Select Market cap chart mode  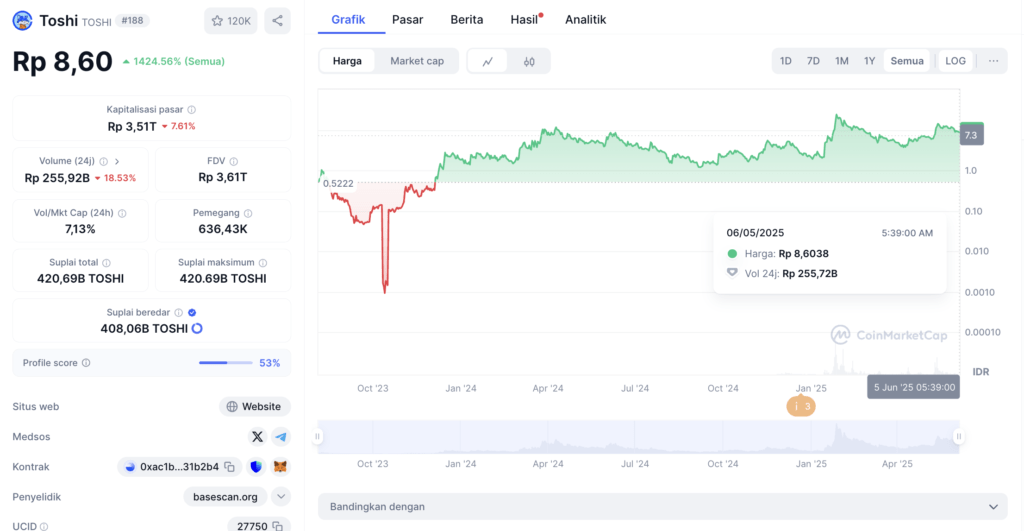[x=417, y=61]
